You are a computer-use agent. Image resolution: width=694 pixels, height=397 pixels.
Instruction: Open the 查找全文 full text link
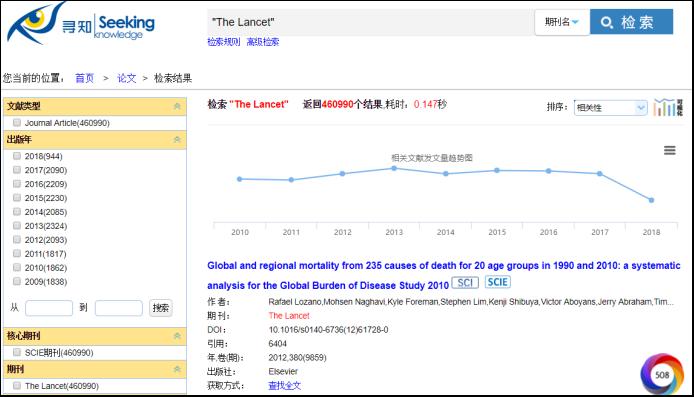285,385
